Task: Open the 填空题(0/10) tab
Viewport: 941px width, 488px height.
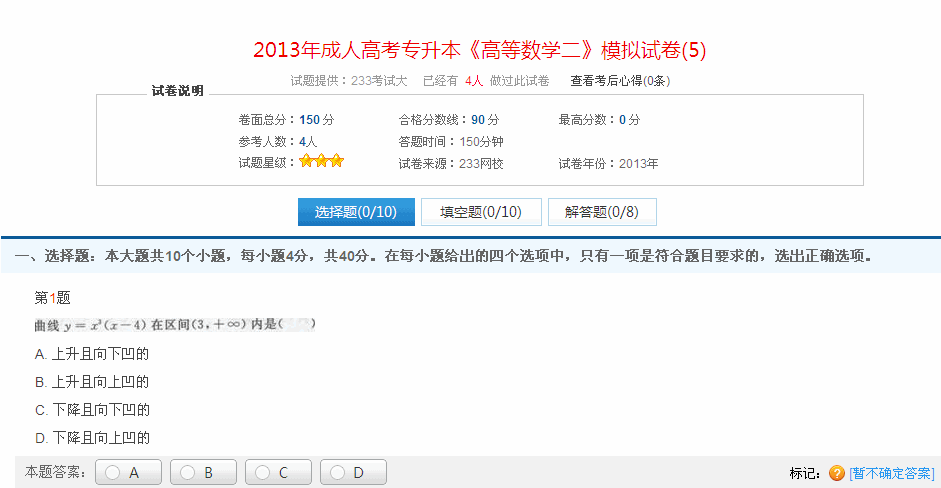Action: tap(481, 212)
